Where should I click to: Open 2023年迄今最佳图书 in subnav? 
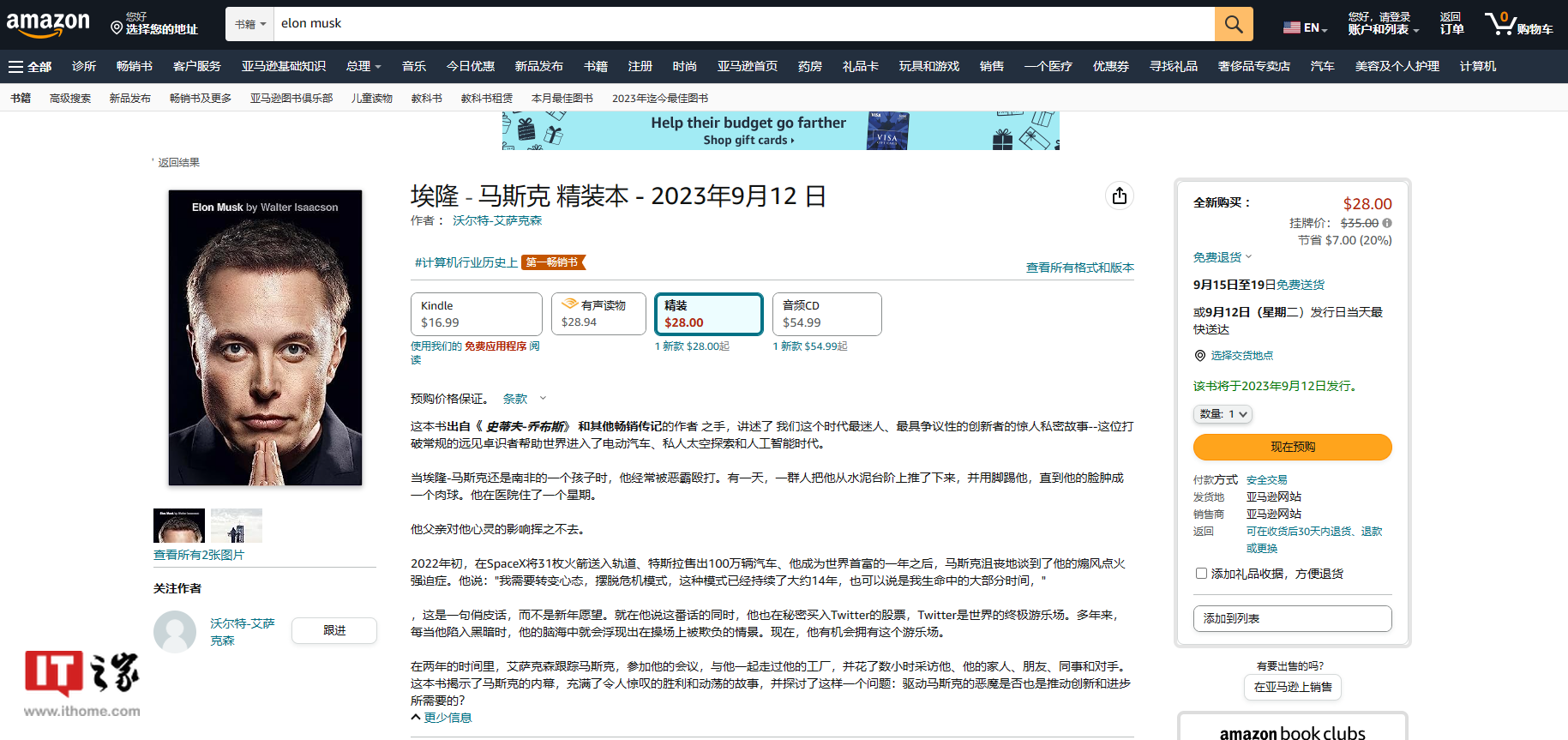(660, 98)
